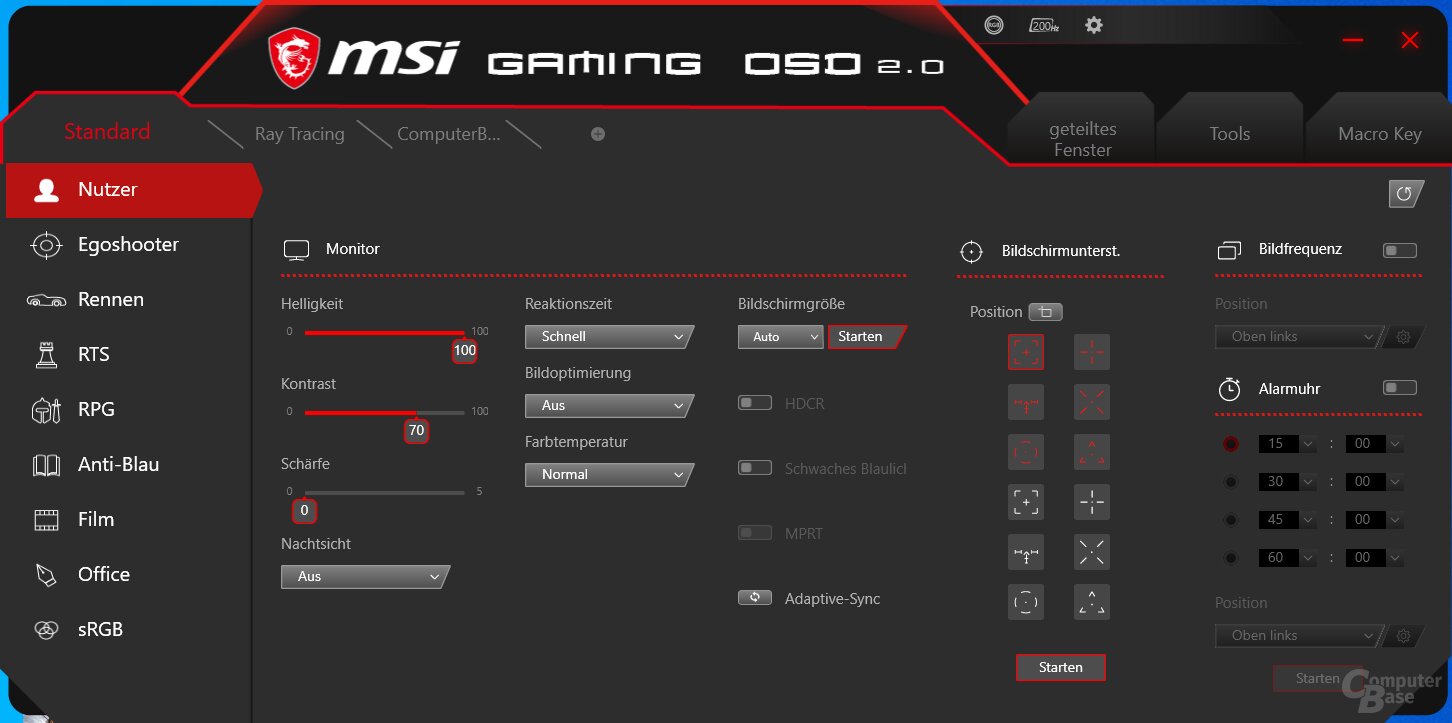Select the white four-dash cross crosshair
Viewport: 1452px width, 723px height.
click(1092, 502)
